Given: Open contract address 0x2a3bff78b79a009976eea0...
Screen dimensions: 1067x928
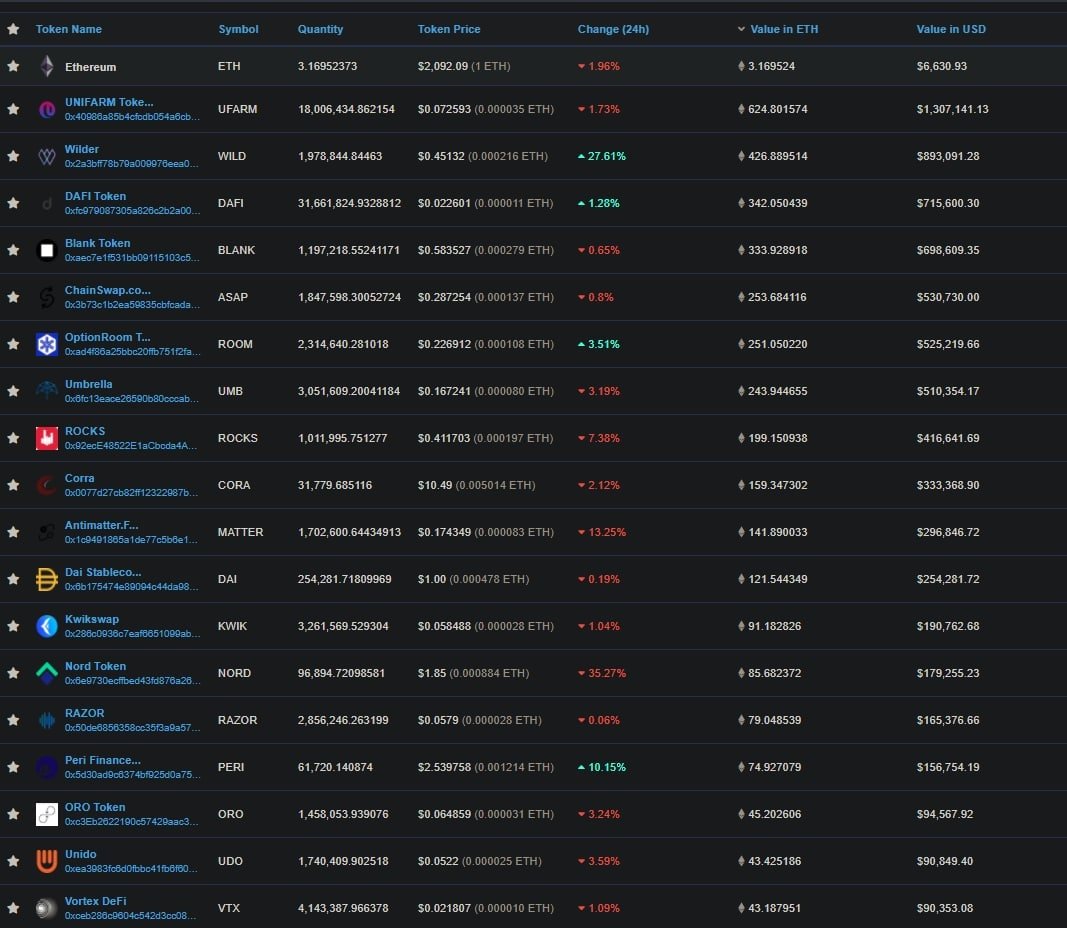Looking at the screenshot, I should click(x=131, y=163).
